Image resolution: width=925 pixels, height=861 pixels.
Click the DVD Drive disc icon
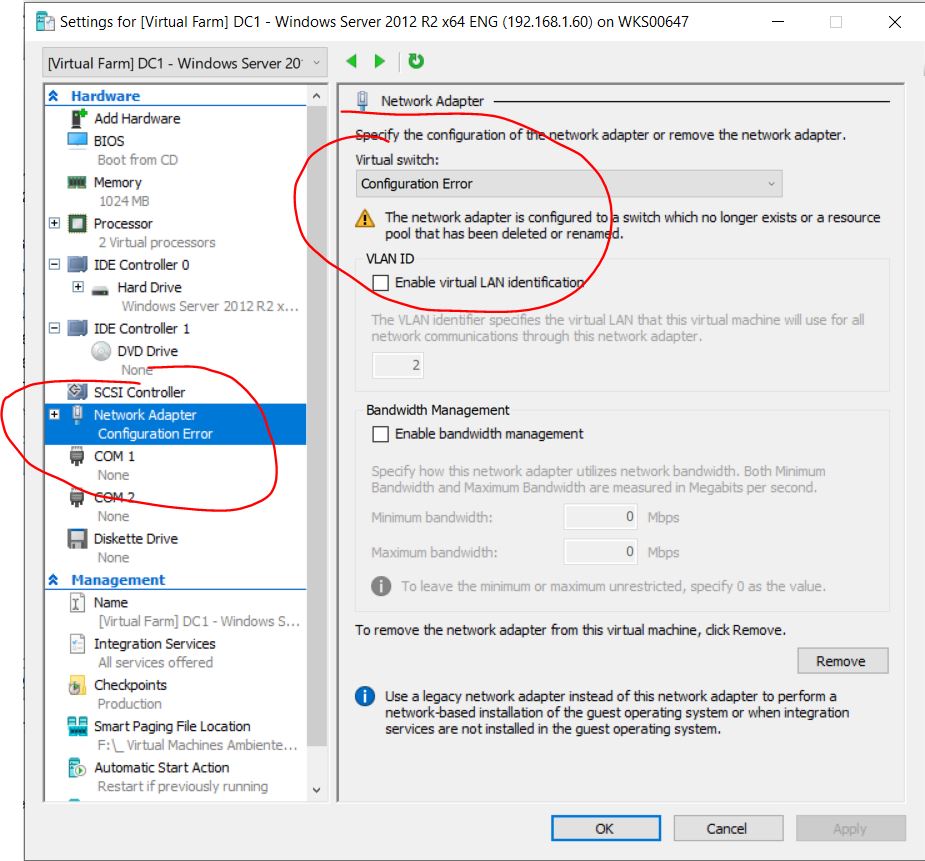101,351
